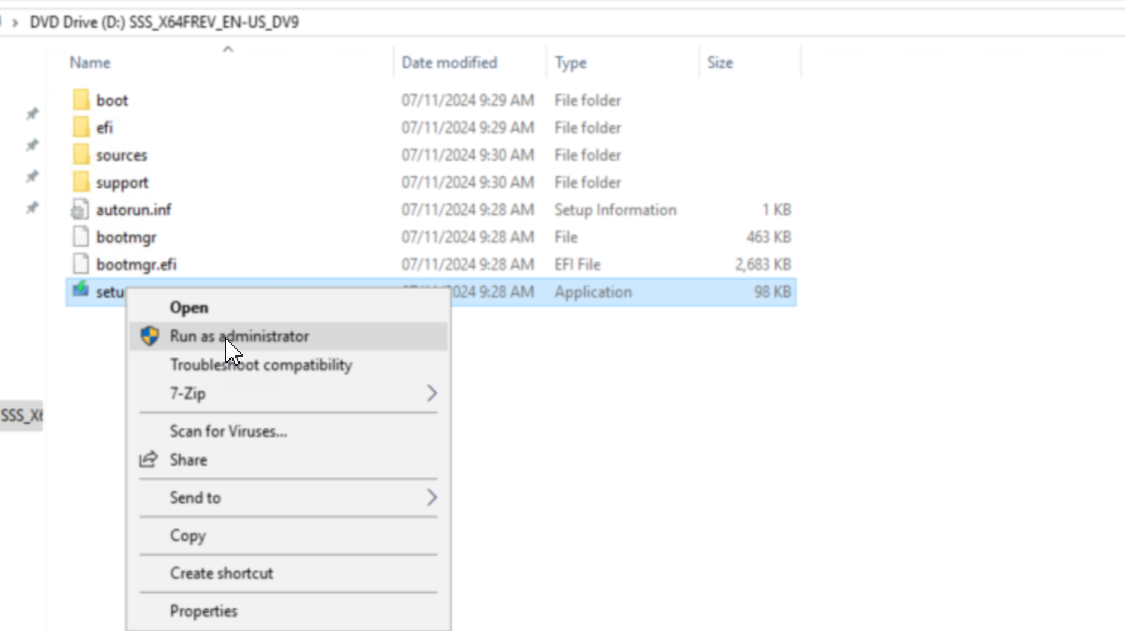Expand the 7-Zip submenu arrow

tap(432, 394)
